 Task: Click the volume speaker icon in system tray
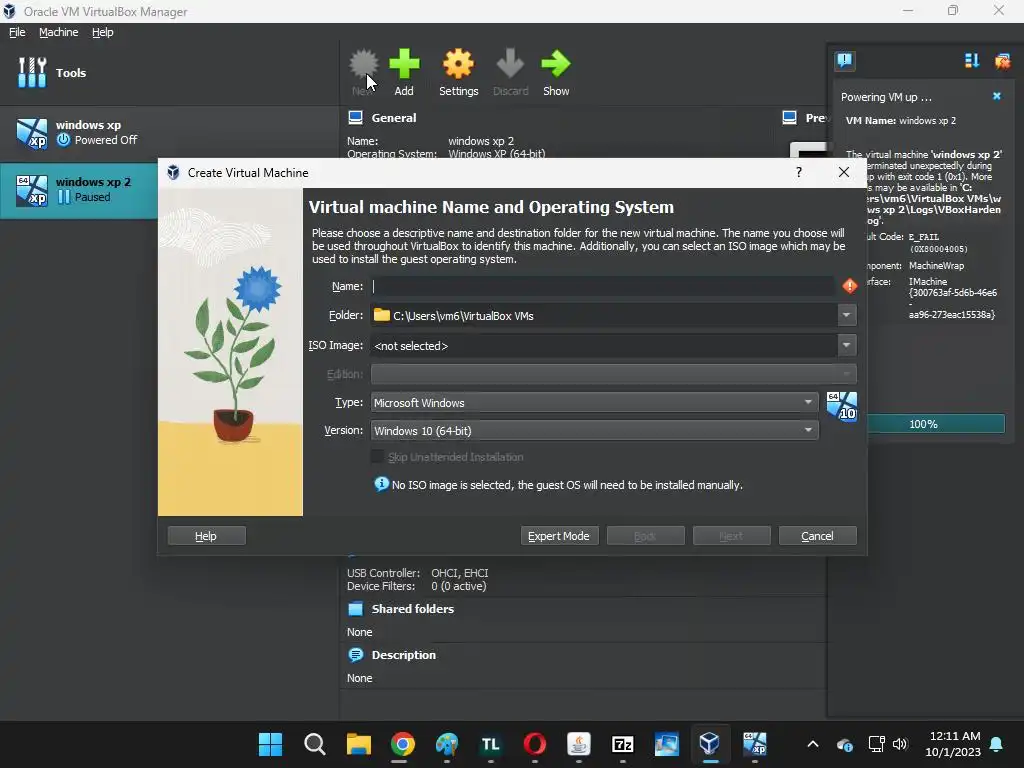tap(900, 744)
